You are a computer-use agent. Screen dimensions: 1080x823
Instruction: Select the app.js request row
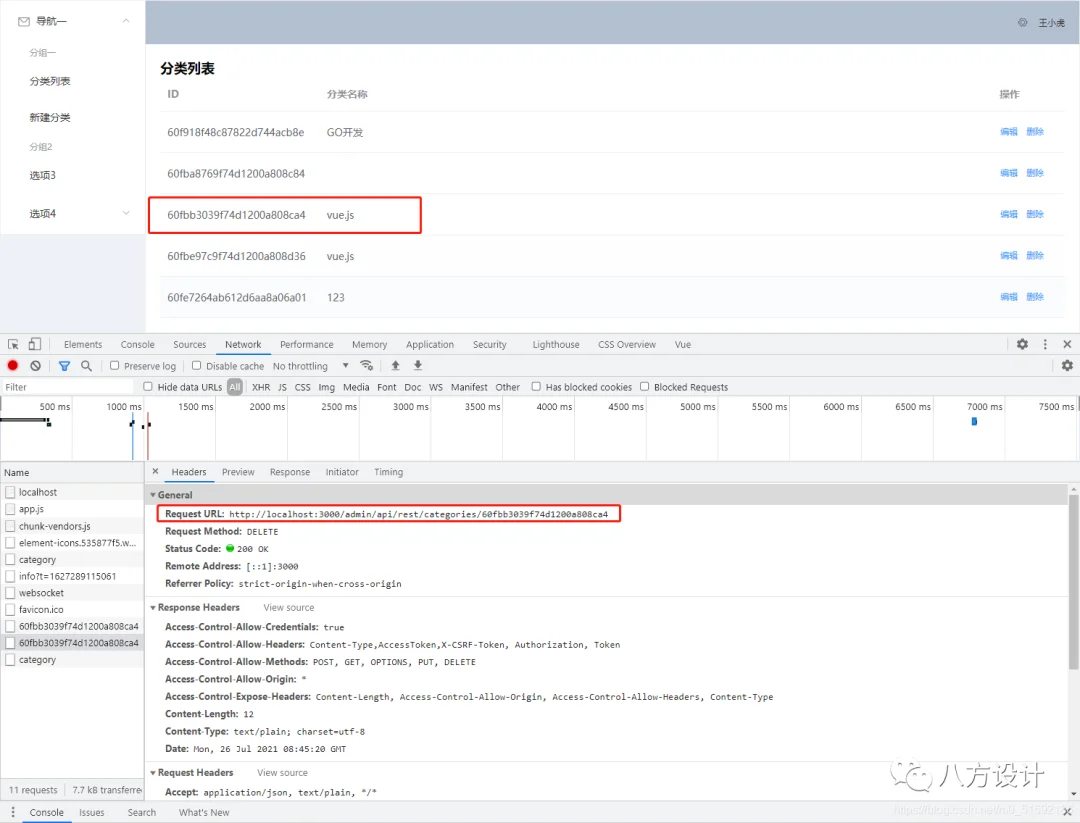(x=72, y=509)
